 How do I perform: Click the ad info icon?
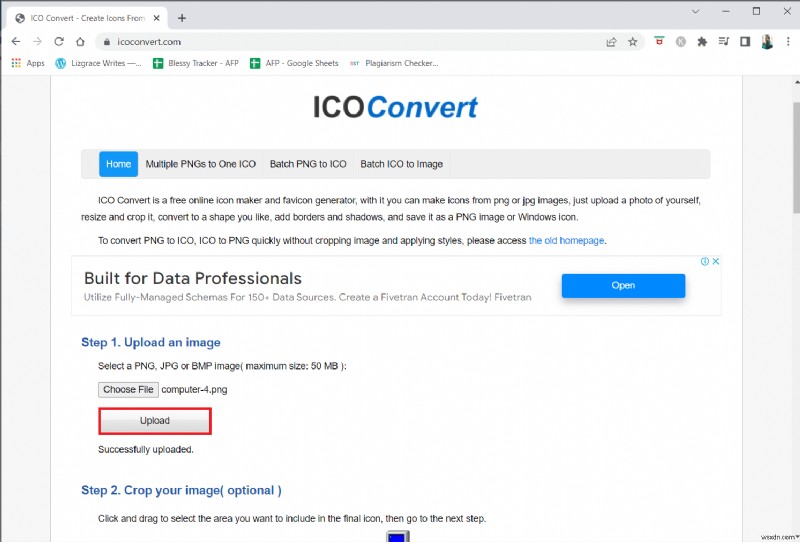point(705,262)
